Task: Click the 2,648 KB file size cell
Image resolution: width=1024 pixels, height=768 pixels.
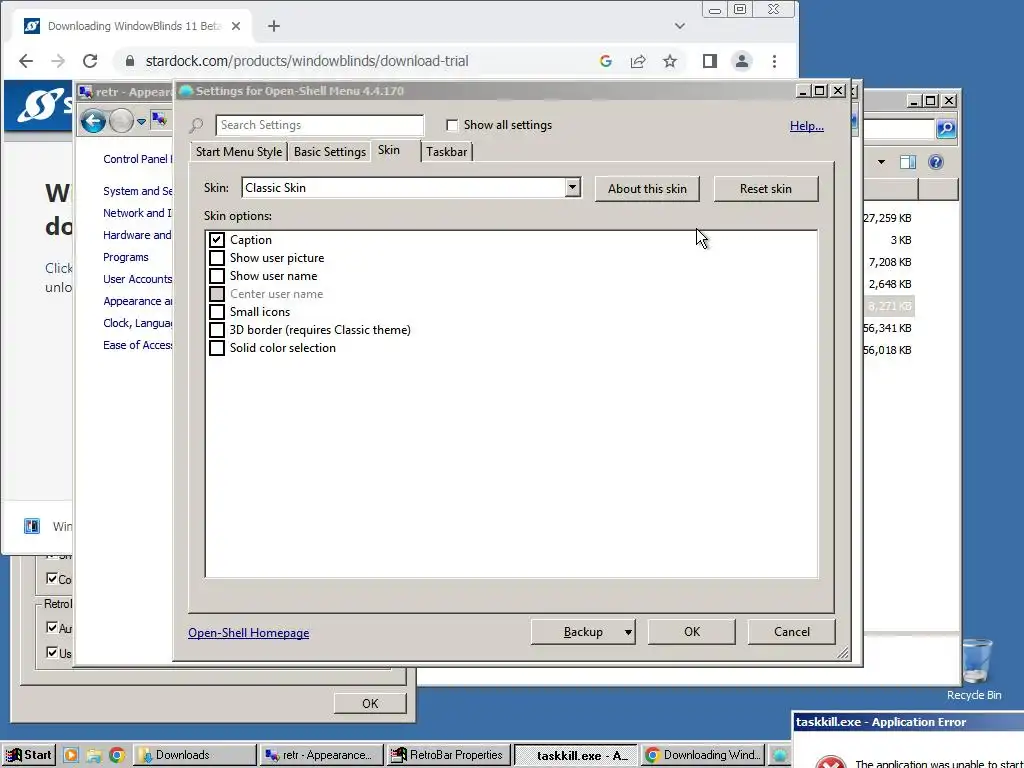Action: [889, 284]
